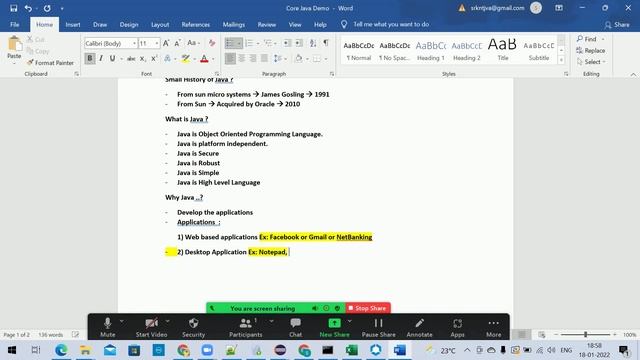Apply subscript formatting
640x360 pixels.
tap(142, 59)
